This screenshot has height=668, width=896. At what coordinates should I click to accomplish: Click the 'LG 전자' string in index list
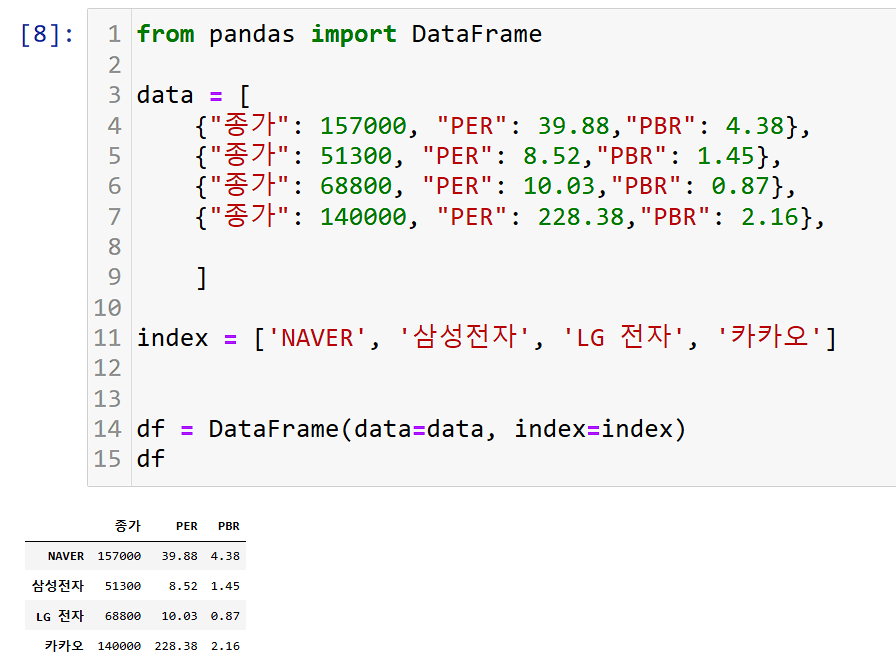click(x=623, y=337)
